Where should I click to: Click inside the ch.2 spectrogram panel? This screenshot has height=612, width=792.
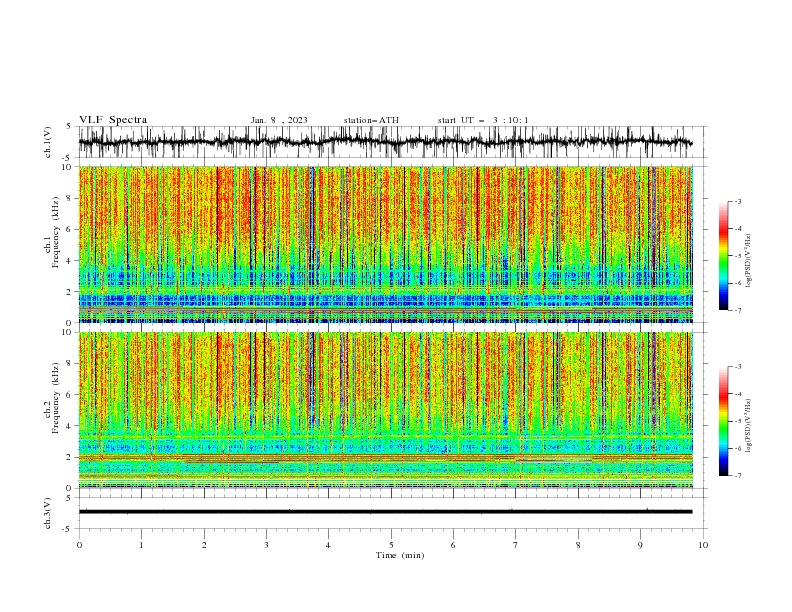[386, 410]
